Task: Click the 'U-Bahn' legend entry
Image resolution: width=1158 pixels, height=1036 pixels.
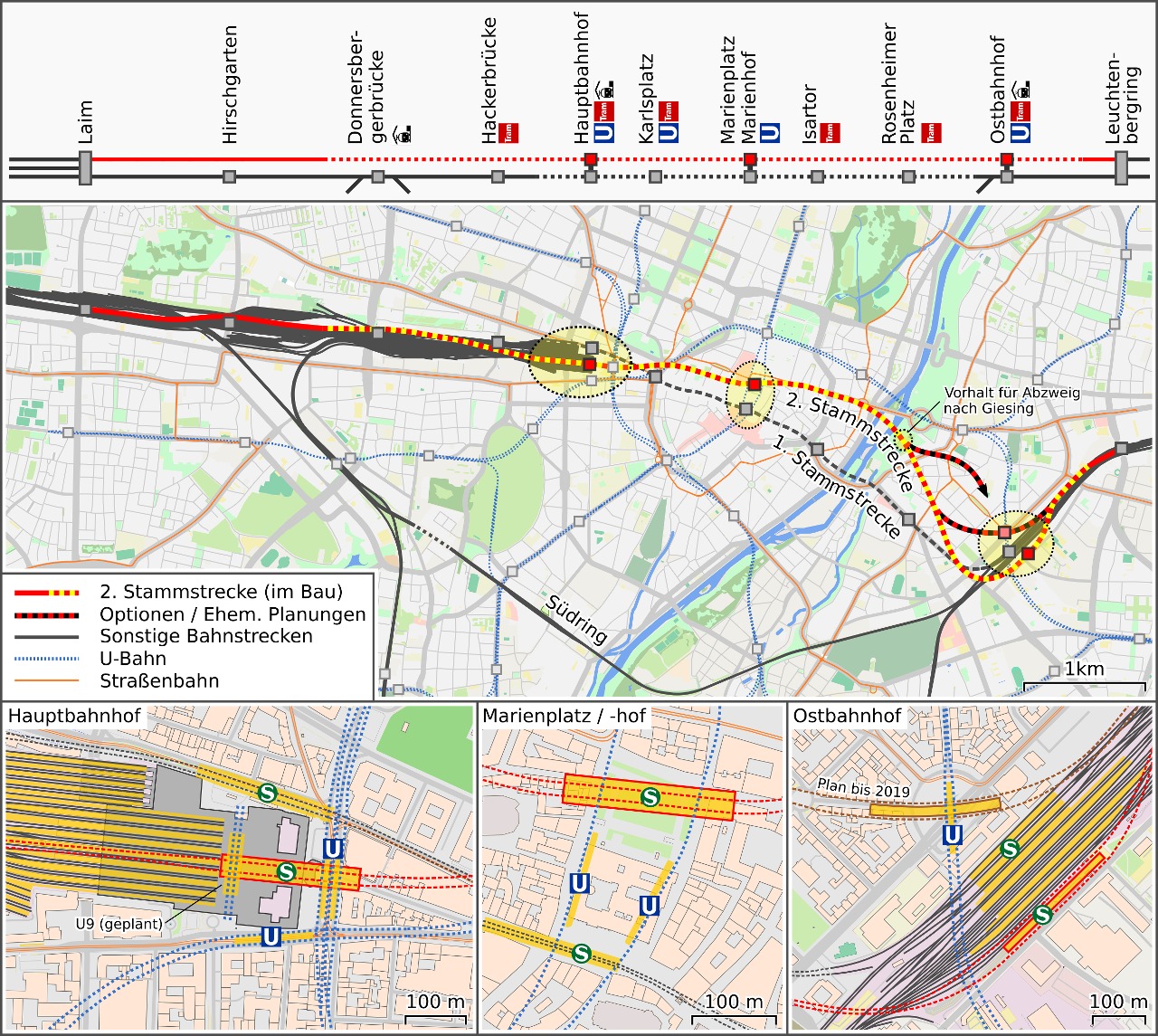Action: [x=133, y=659]
